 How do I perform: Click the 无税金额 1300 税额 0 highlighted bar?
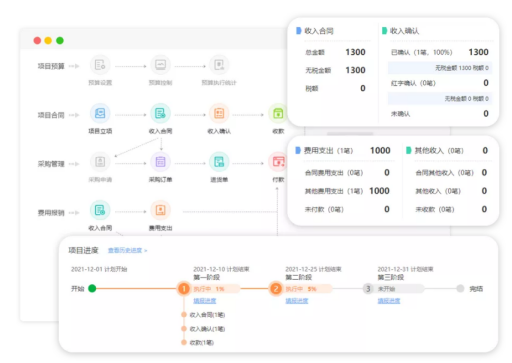click(x=440, y=68)
